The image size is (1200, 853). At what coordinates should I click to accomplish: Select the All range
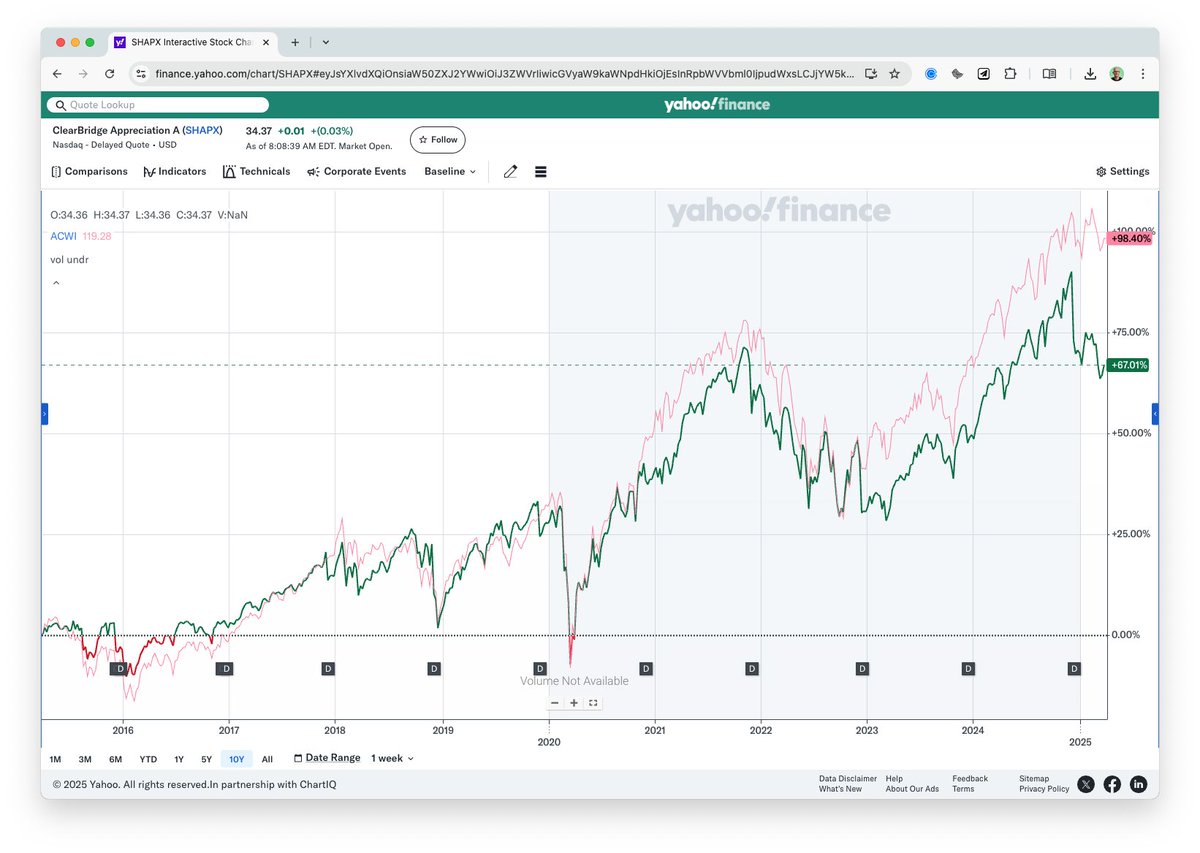(267, 759)
